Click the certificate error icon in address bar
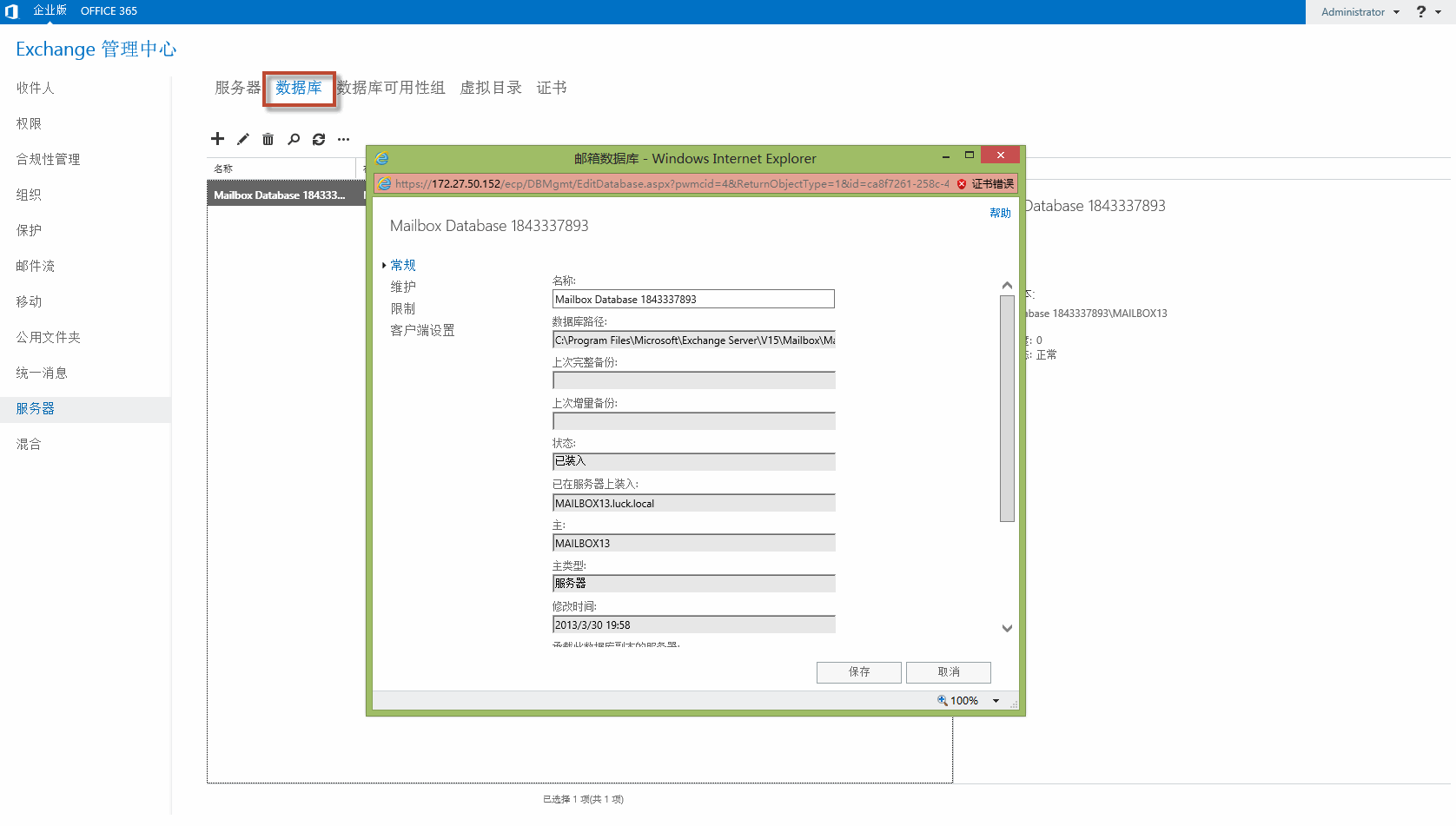The height and width of the screenshot is (826, 1456). 962,184
